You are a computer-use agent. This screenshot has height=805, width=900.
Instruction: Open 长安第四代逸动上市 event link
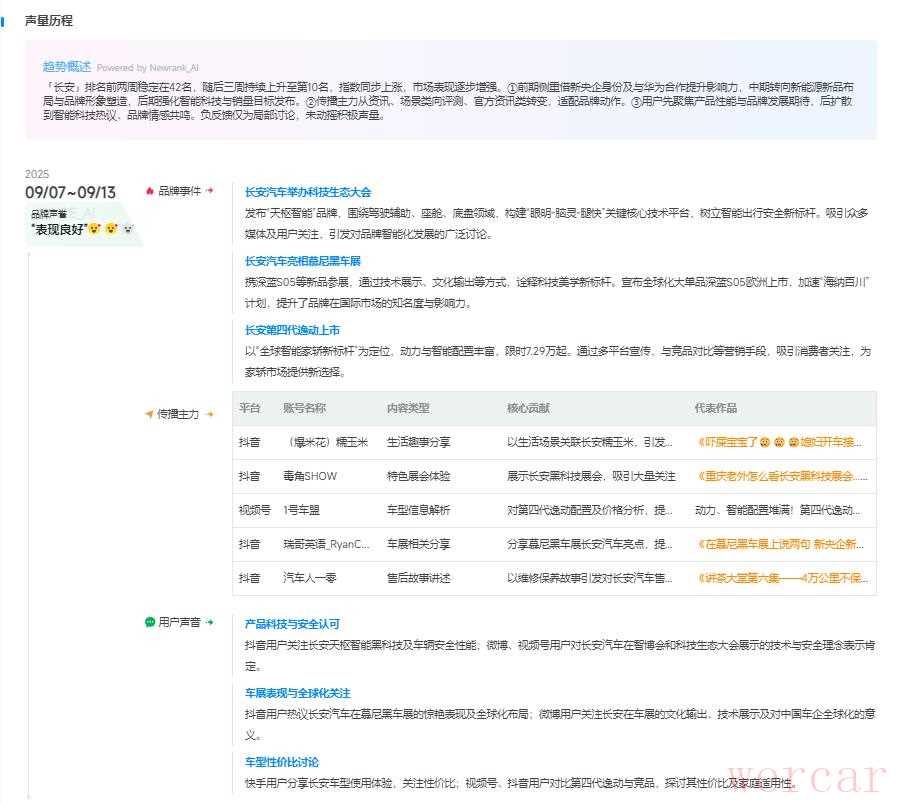pos(292,330)
